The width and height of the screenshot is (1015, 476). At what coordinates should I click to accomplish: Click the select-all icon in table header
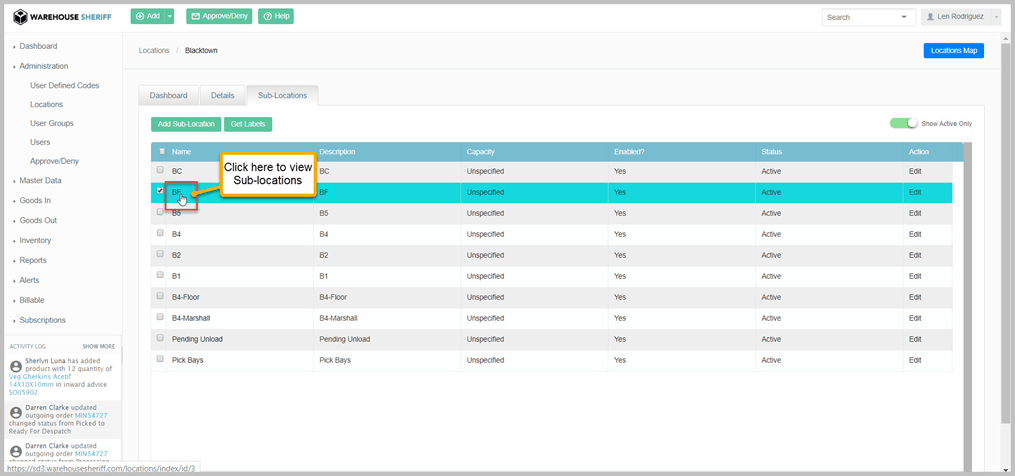pos(161,151)
